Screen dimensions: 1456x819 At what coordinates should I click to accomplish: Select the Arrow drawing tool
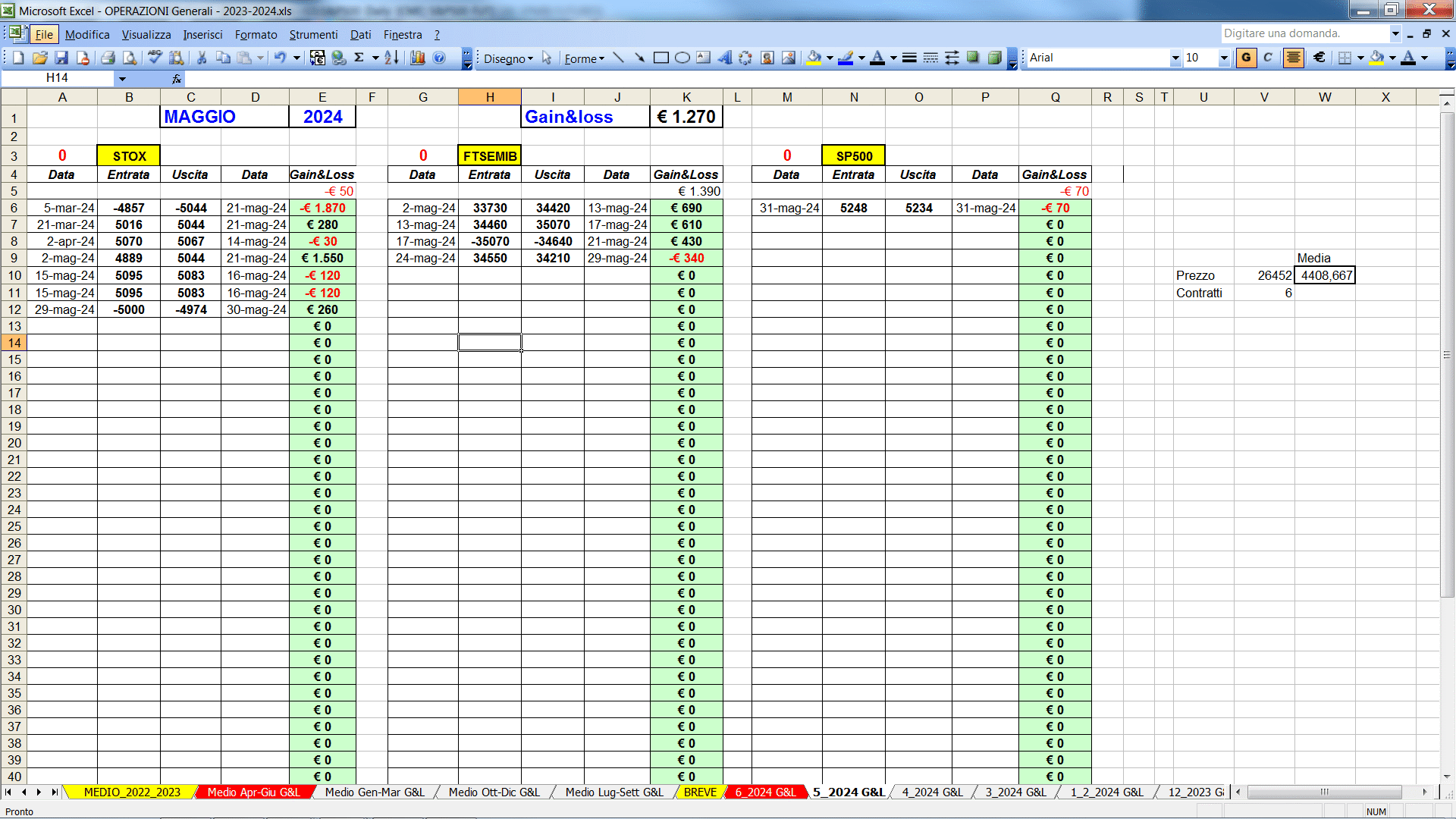tap(639, 58)
